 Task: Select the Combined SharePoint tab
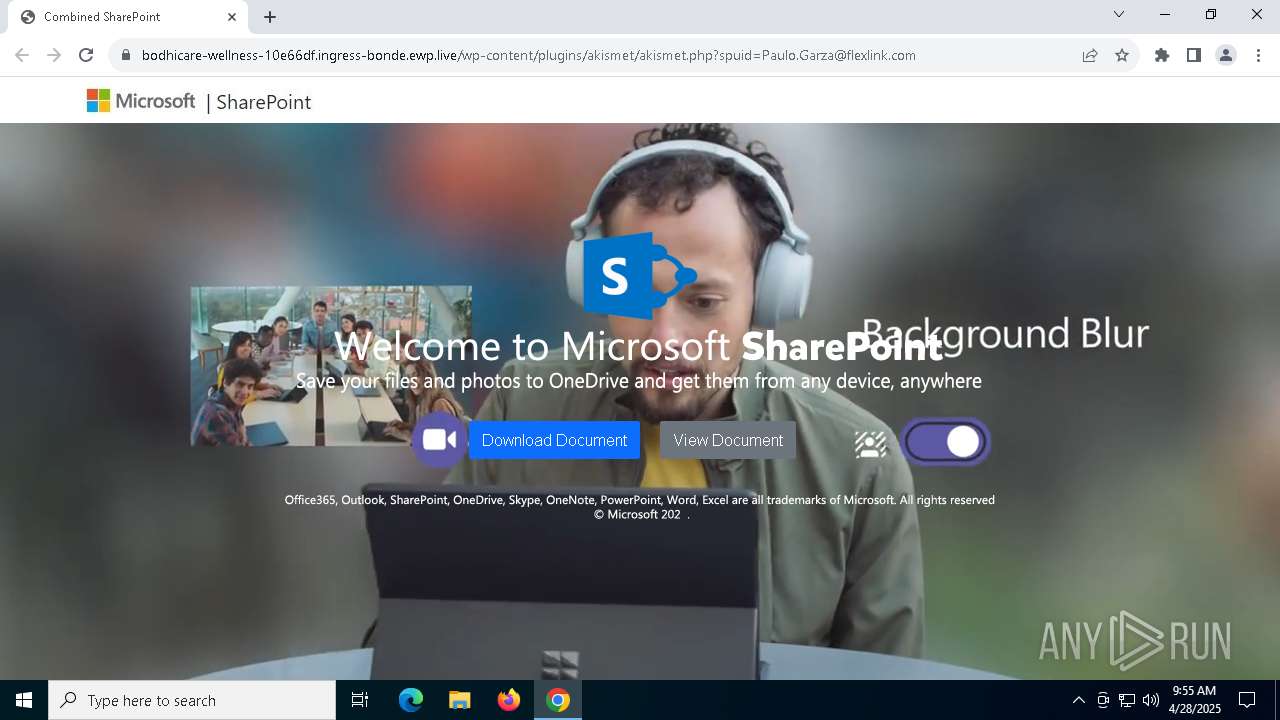(127, 17)
